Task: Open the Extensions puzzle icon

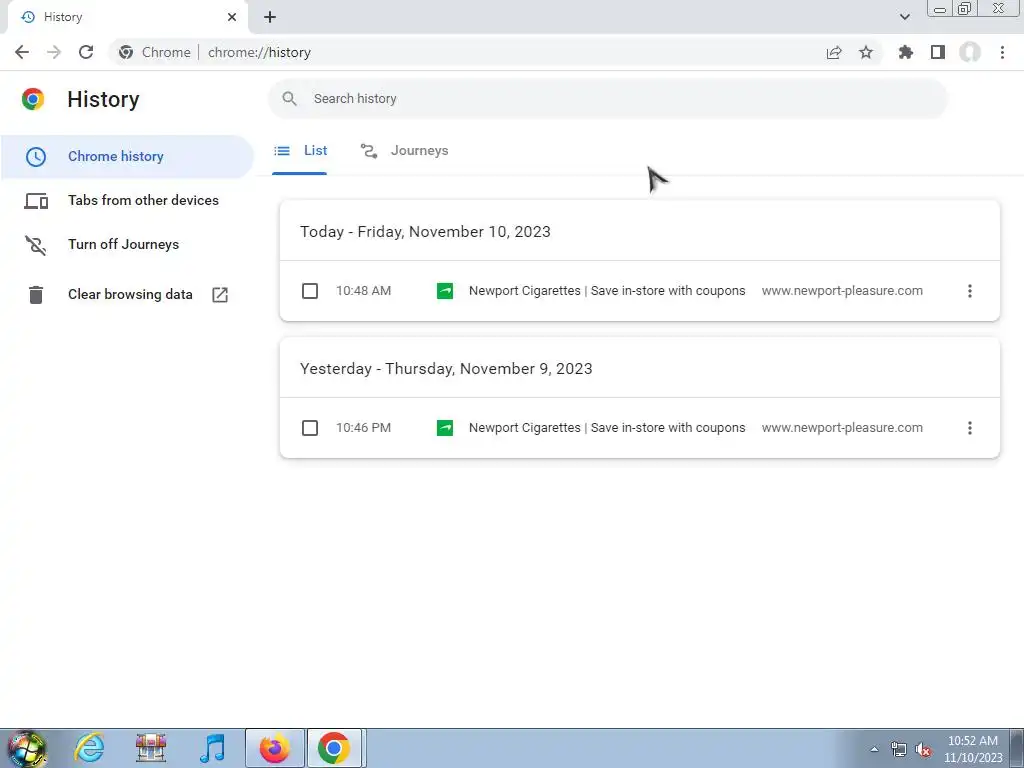Action: [x=905, y=52]
